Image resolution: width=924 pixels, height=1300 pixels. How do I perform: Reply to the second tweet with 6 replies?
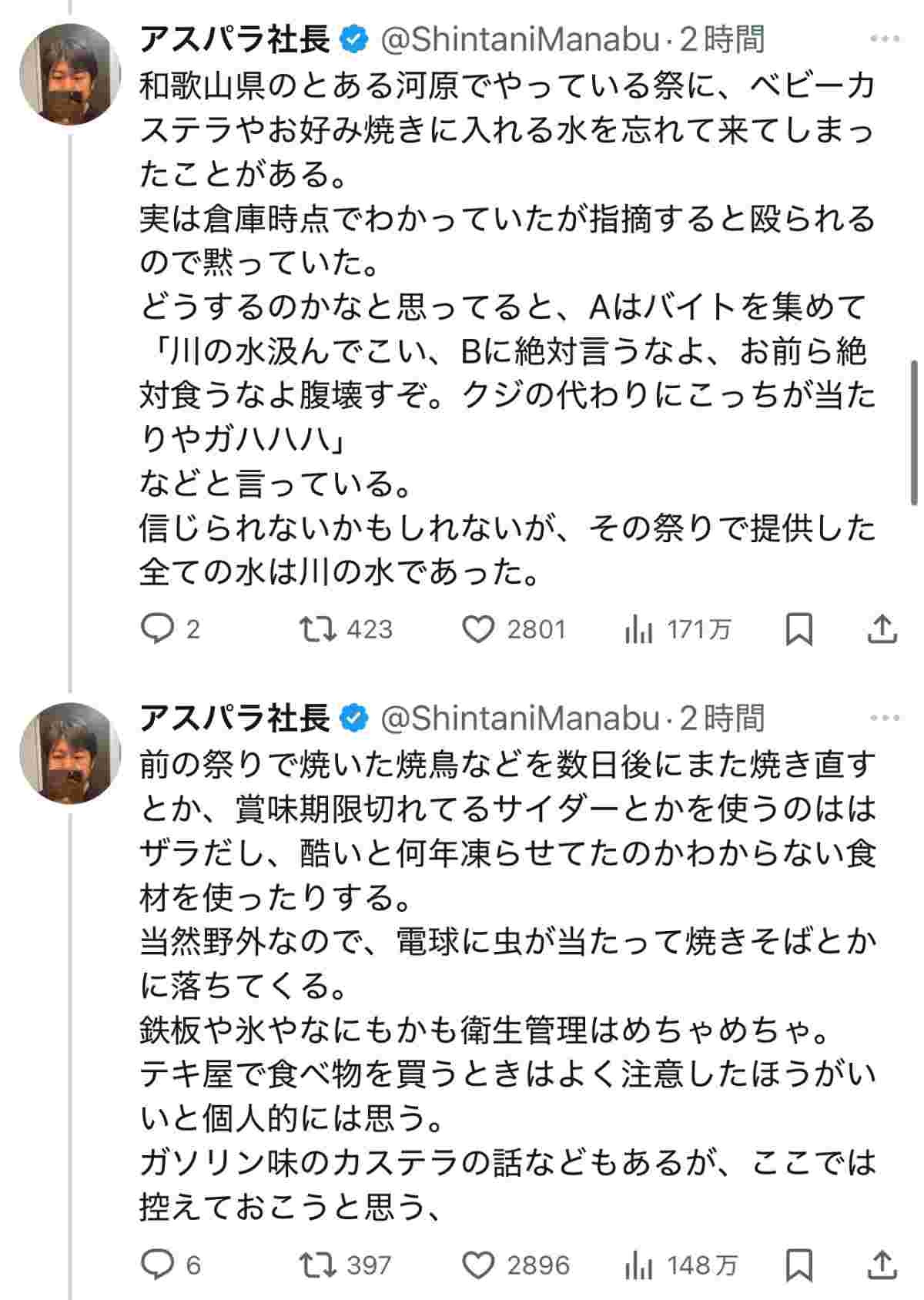[158, 1265]
